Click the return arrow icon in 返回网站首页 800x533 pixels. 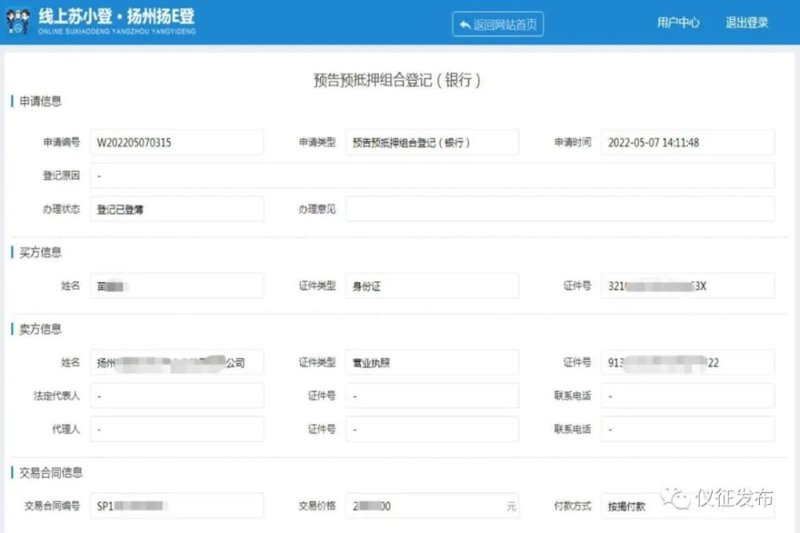coord(464,24)
